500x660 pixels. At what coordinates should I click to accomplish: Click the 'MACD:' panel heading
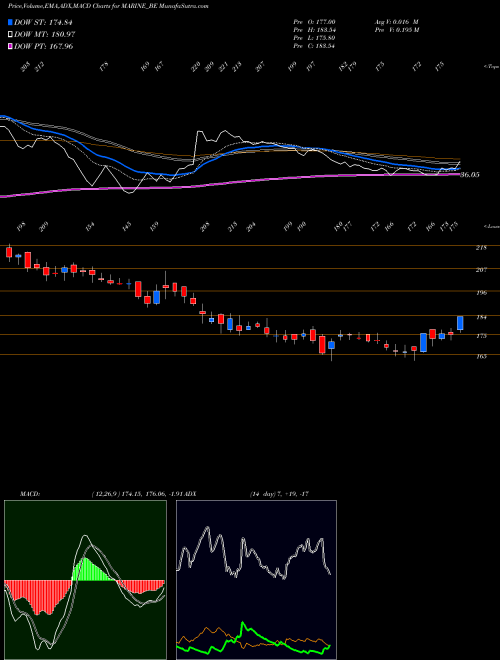pyautogui.click(x=30, y=494)
